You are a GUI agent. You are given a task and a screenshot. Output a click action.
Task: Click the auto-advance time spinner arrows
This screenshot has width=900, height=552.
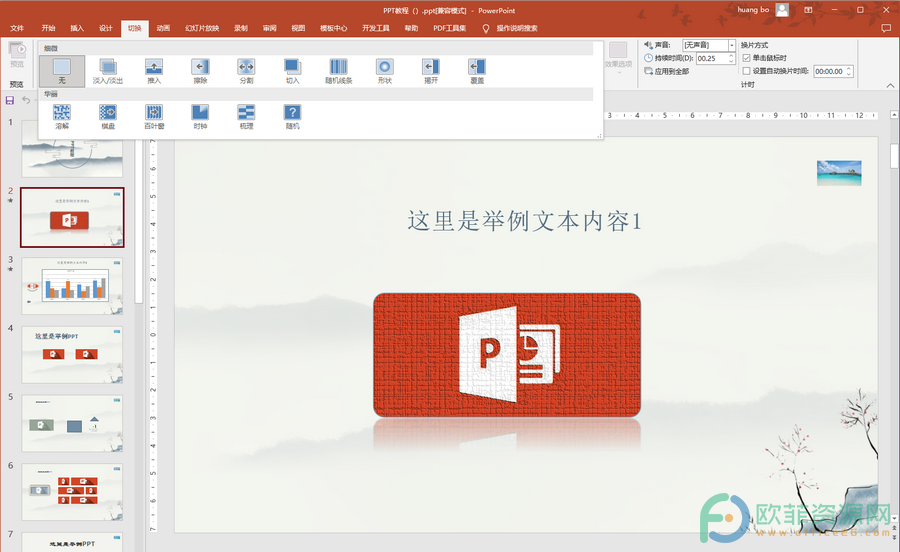point(849,71)
